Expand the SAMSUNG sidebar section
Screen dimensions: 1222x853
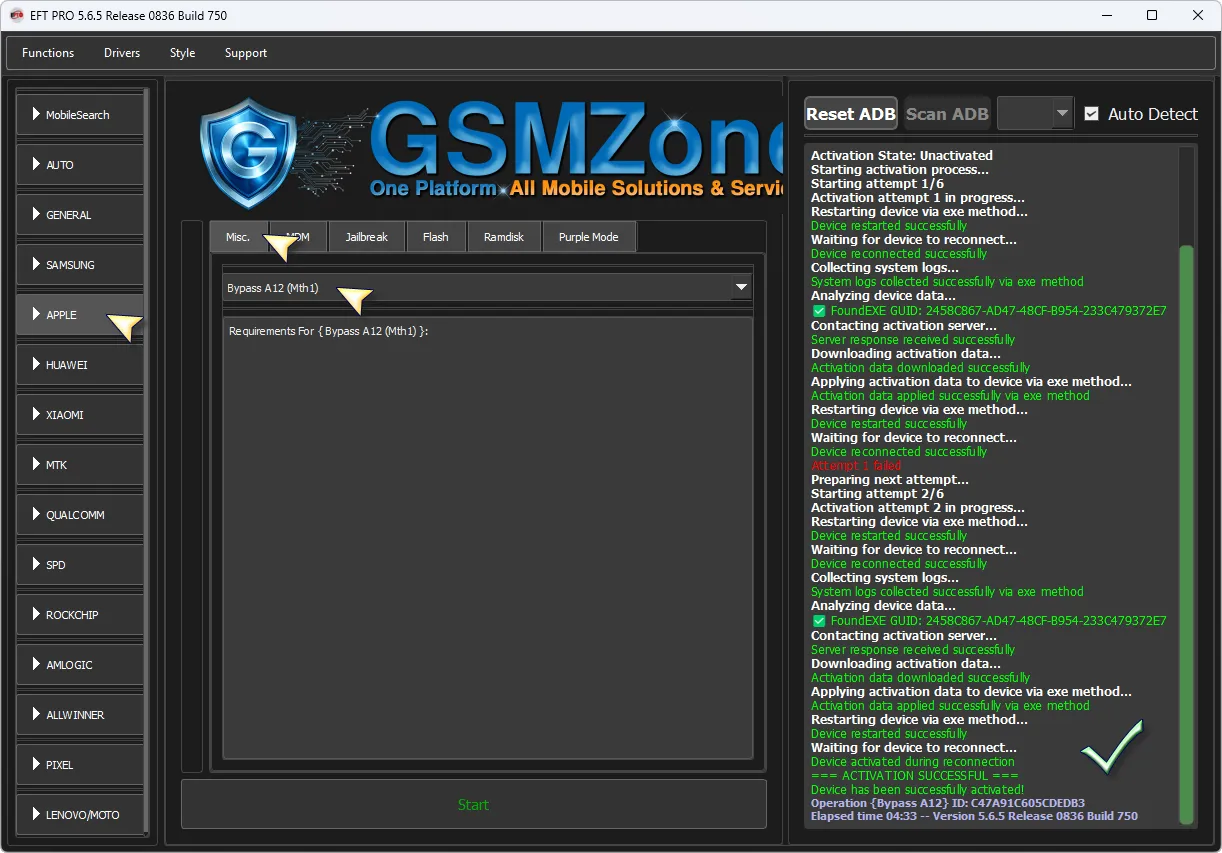(x=80, y=265)
